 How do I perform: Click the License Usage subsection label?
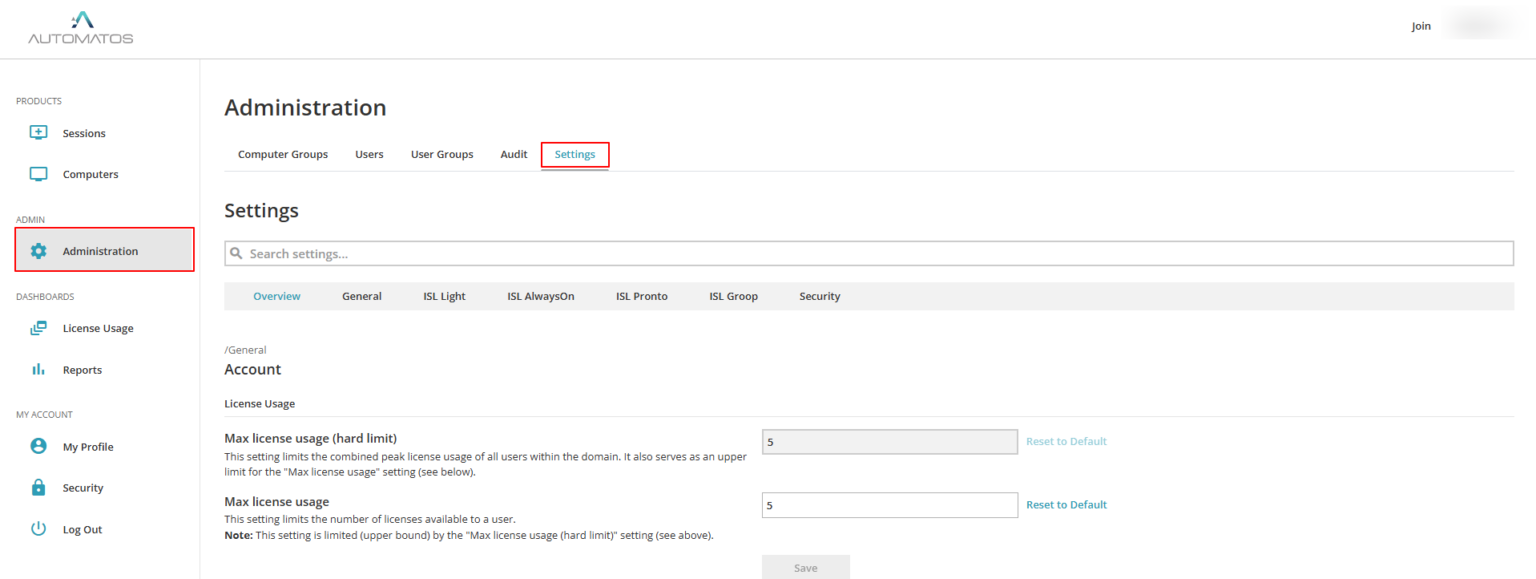(x=259, y=403)
